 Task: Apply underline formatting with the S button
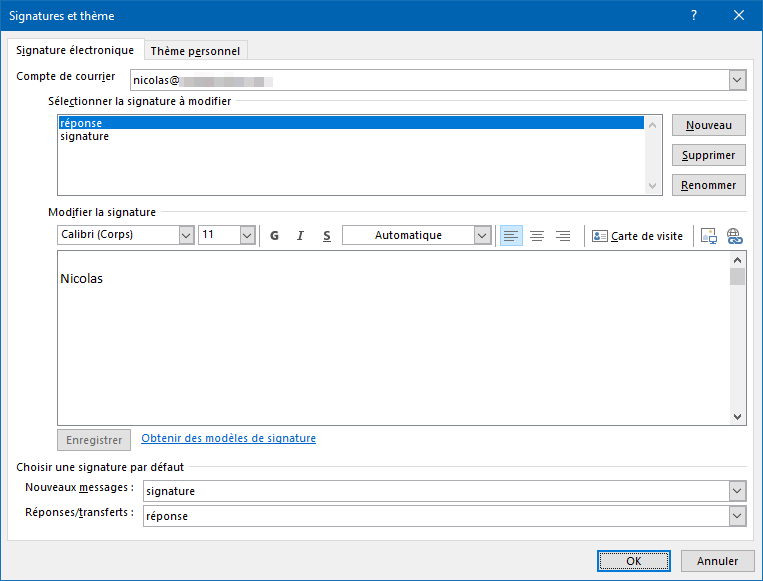[327, 236]
